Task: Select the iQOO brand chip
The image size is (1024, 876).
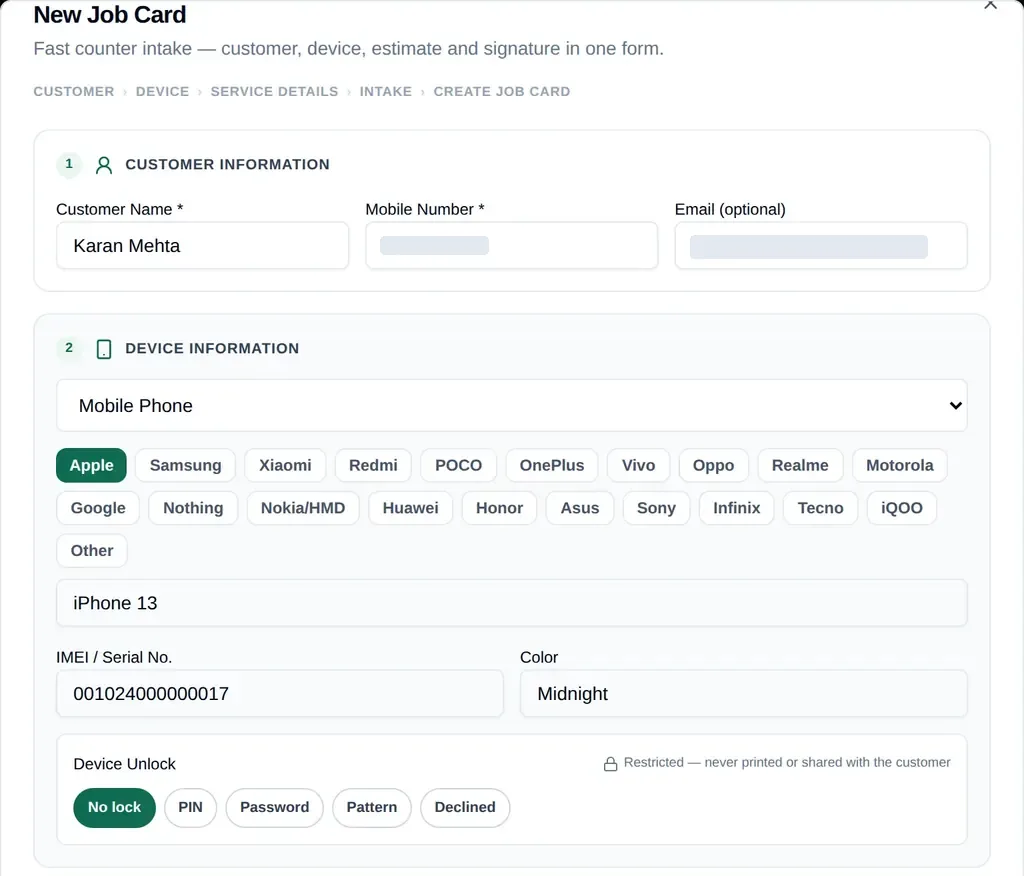Action: click(x=902, y=508)
